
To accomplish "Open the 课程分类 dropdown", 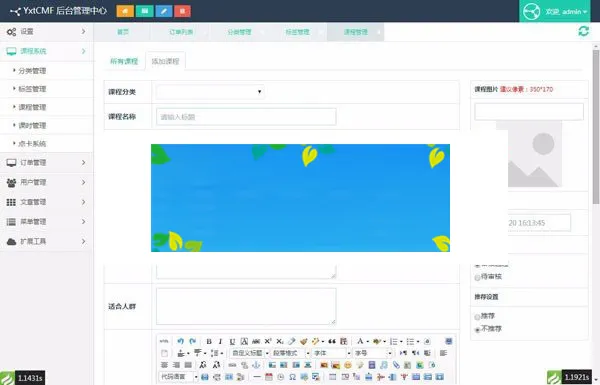I will [x=210, y=92].
